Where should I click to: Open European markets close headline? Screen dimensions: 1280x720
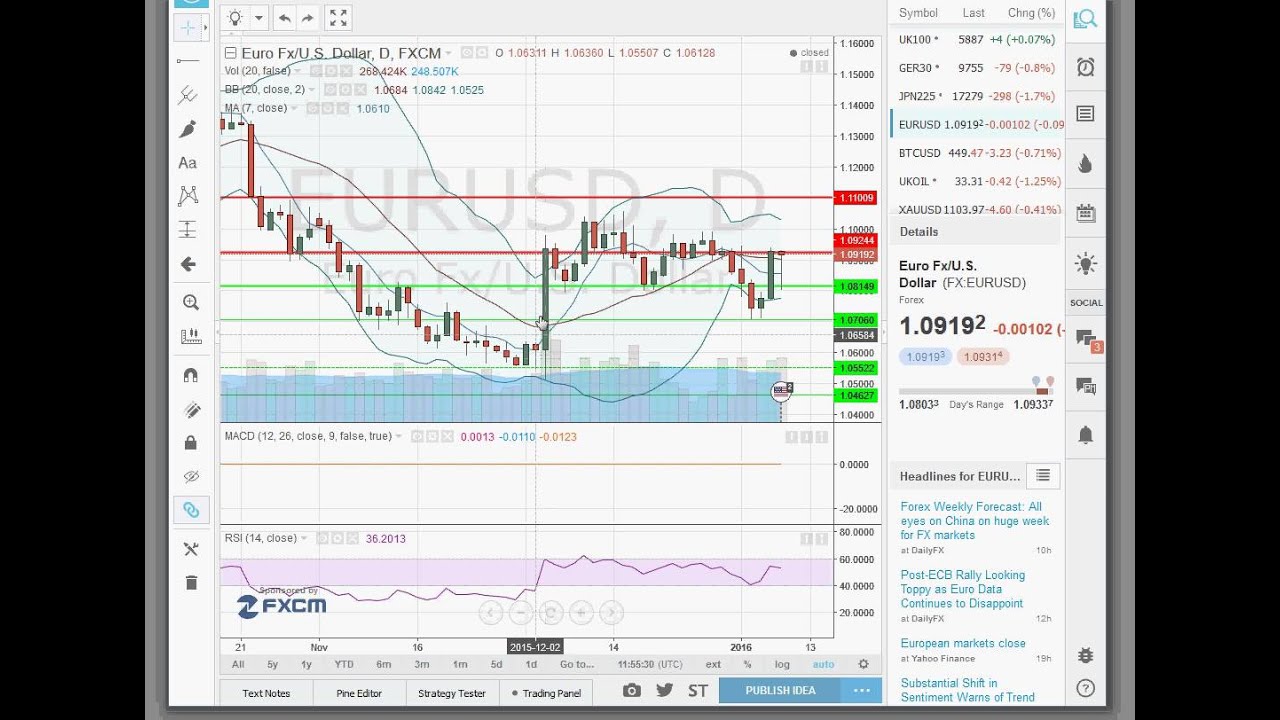[963, 643]
